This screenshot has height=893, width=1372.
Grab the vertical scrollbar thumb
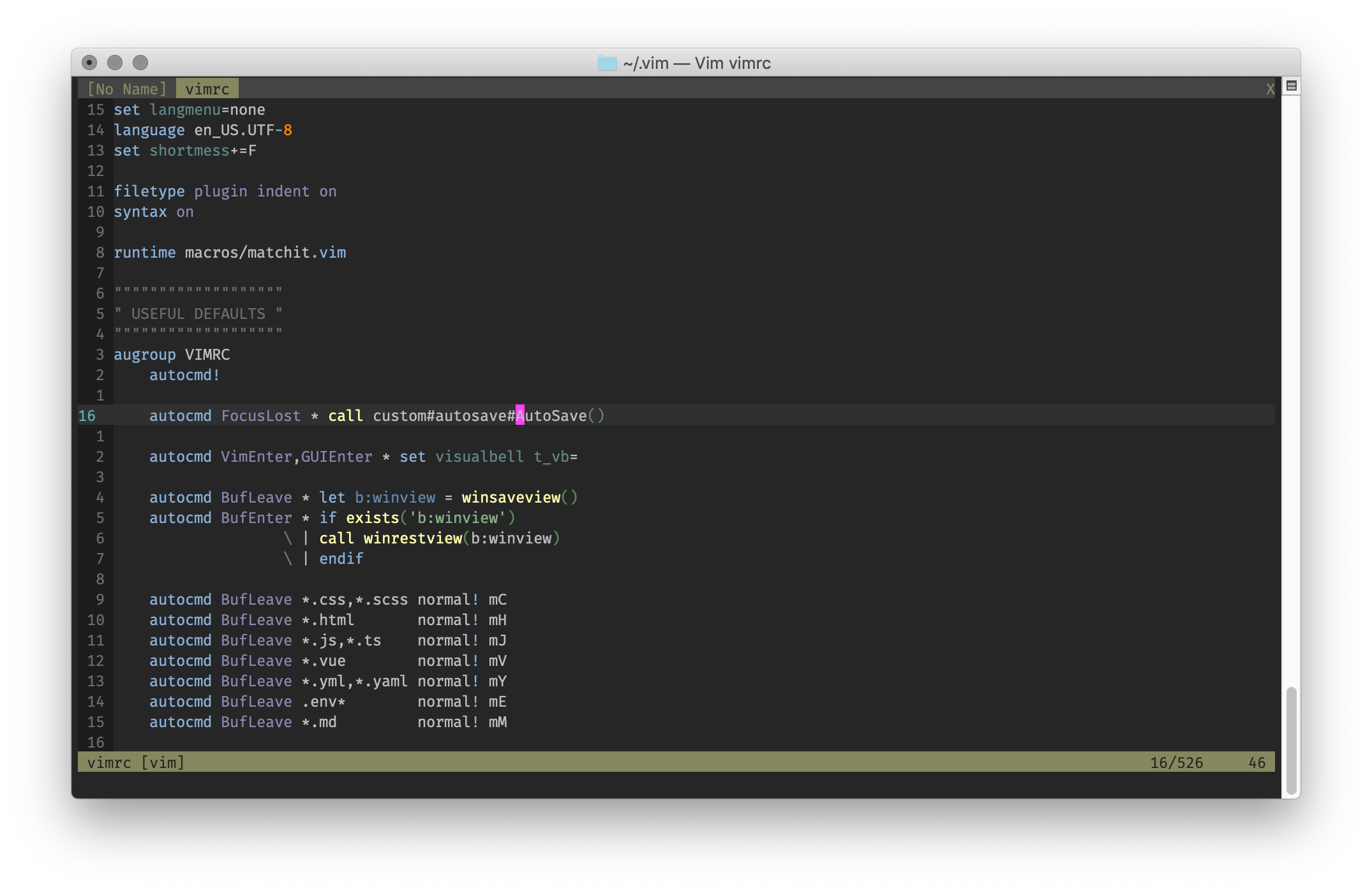pyautogui.click(x=1291, y=740)
